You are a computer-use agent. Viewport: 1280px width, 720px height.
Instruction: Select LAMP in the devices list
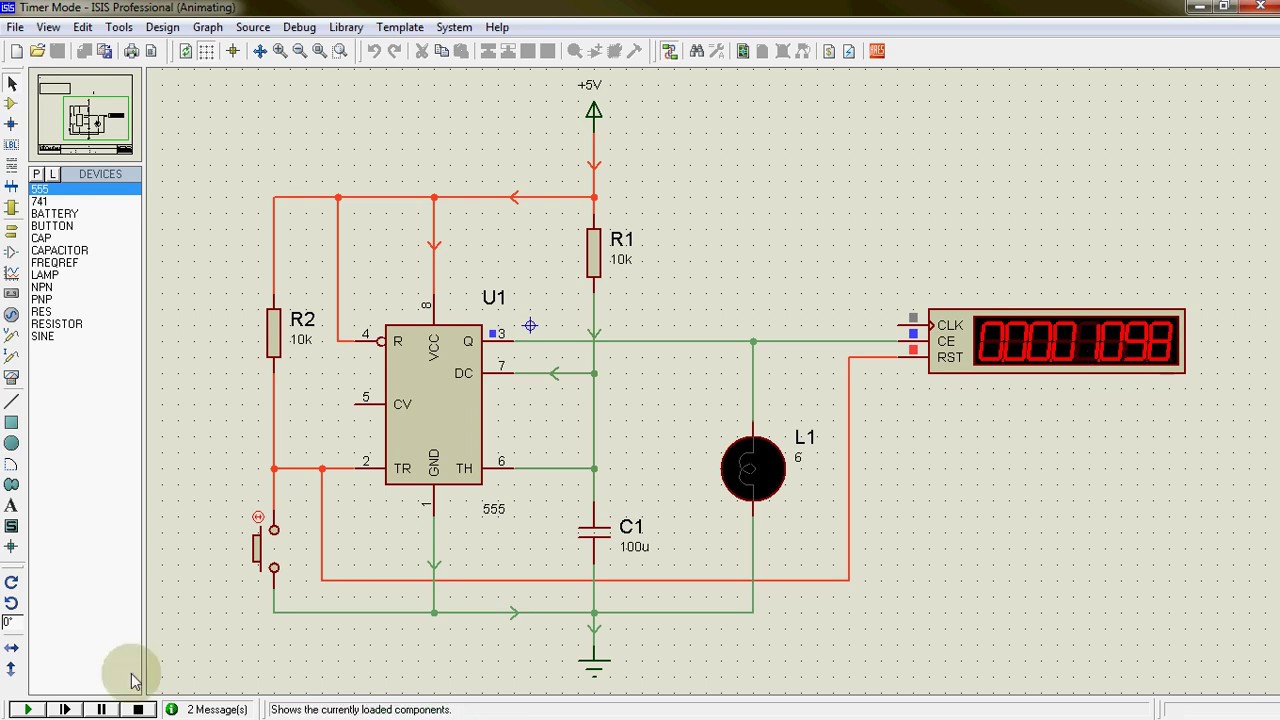(85, 275)
